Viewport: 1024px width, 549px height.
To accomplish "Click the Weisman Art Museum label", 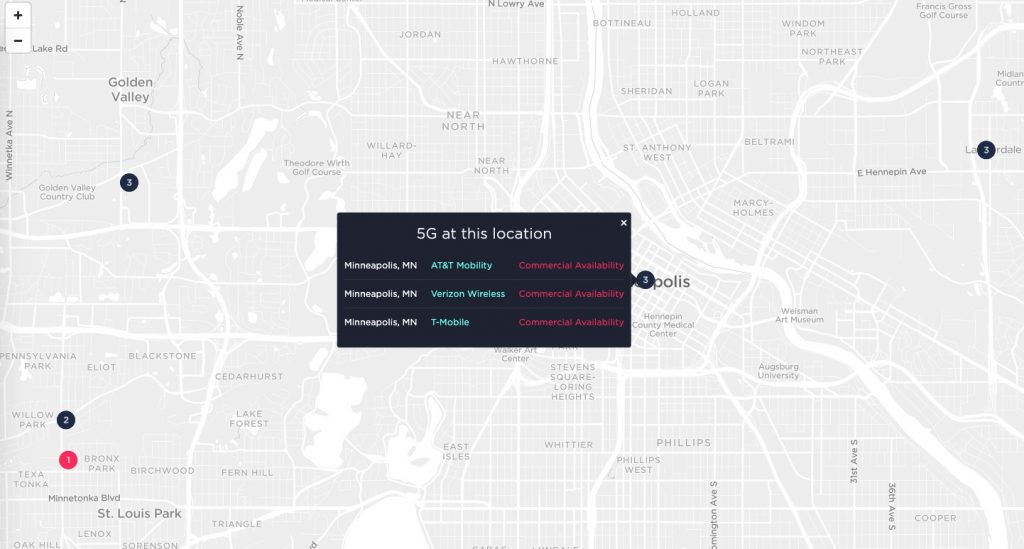I will tap(799, 315).
